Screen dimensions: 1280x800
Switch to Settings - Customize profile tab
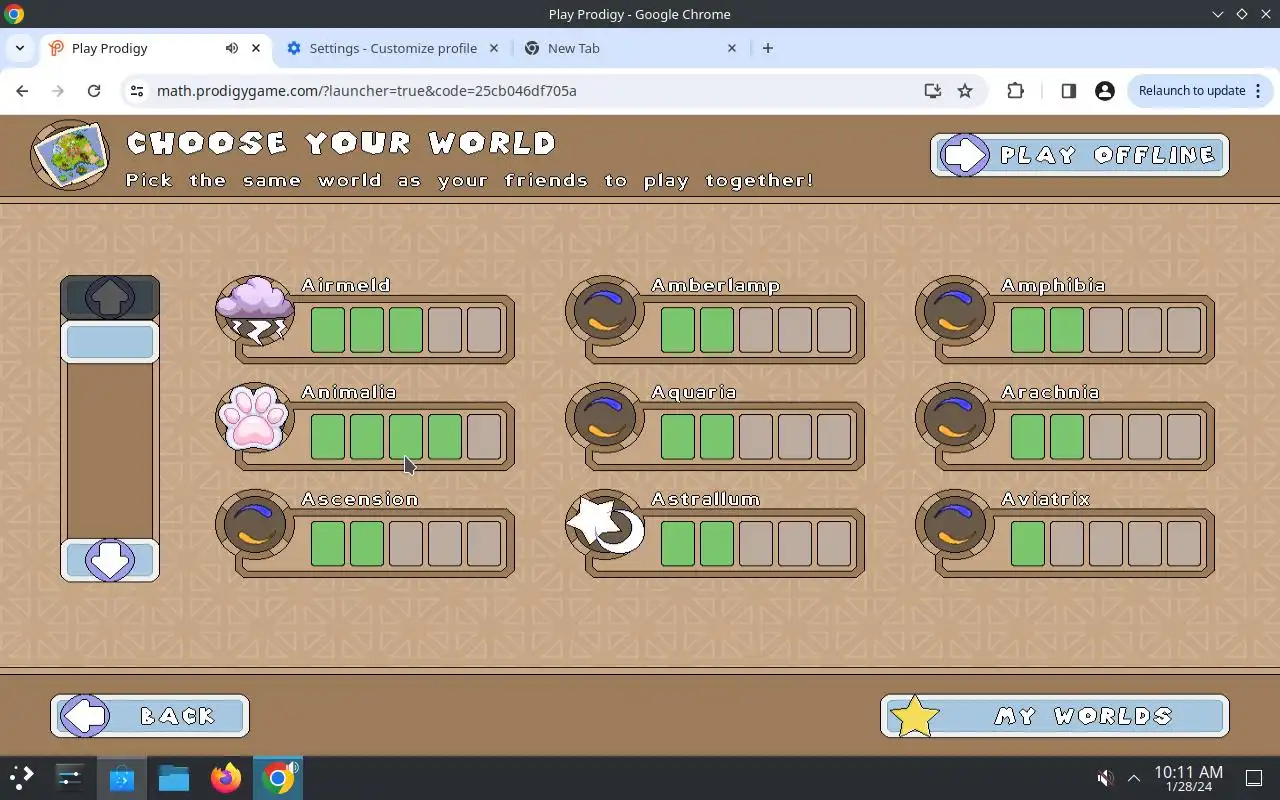392,48
